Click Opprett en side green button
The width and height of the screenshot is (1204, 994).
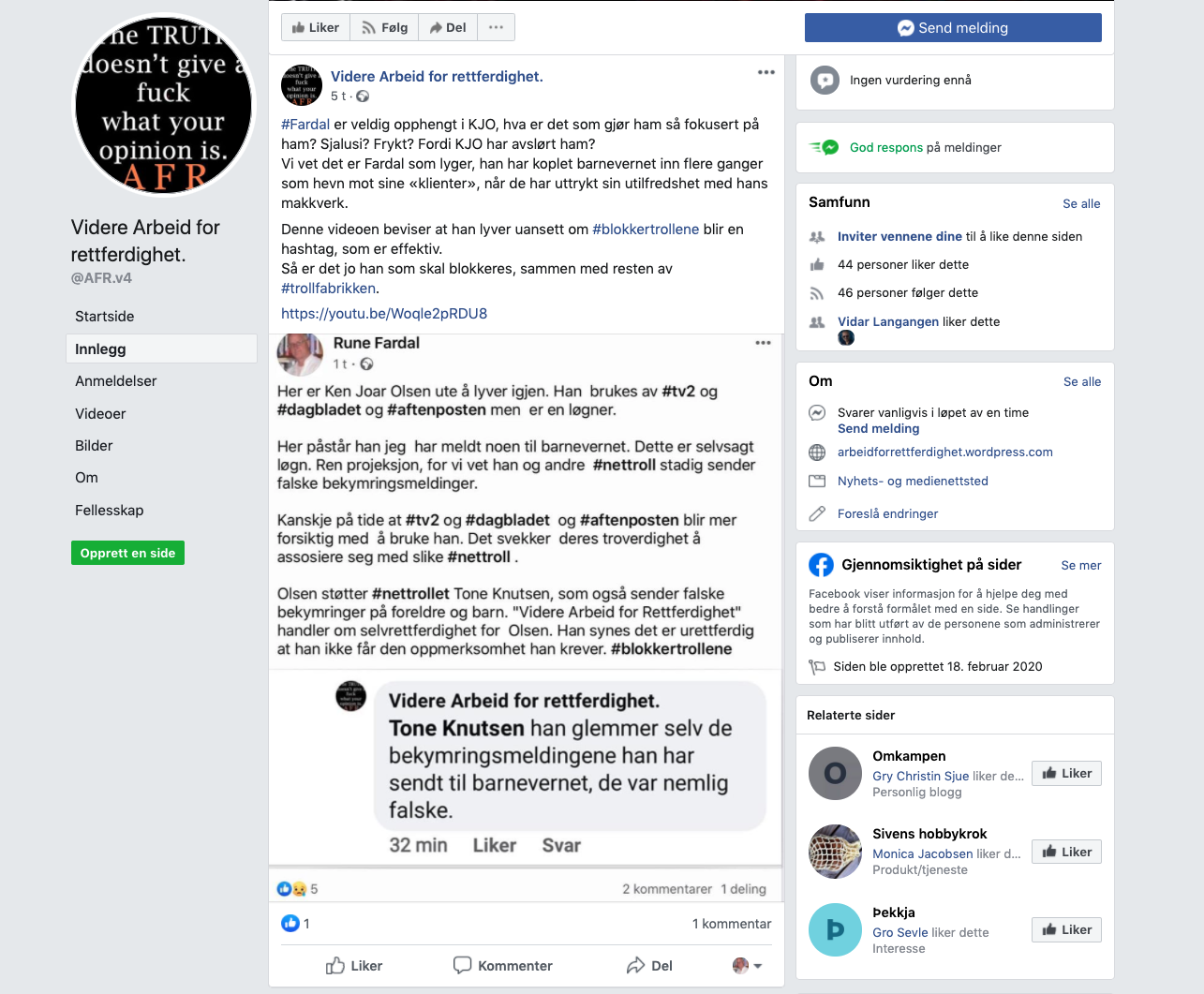coord(127,553)
